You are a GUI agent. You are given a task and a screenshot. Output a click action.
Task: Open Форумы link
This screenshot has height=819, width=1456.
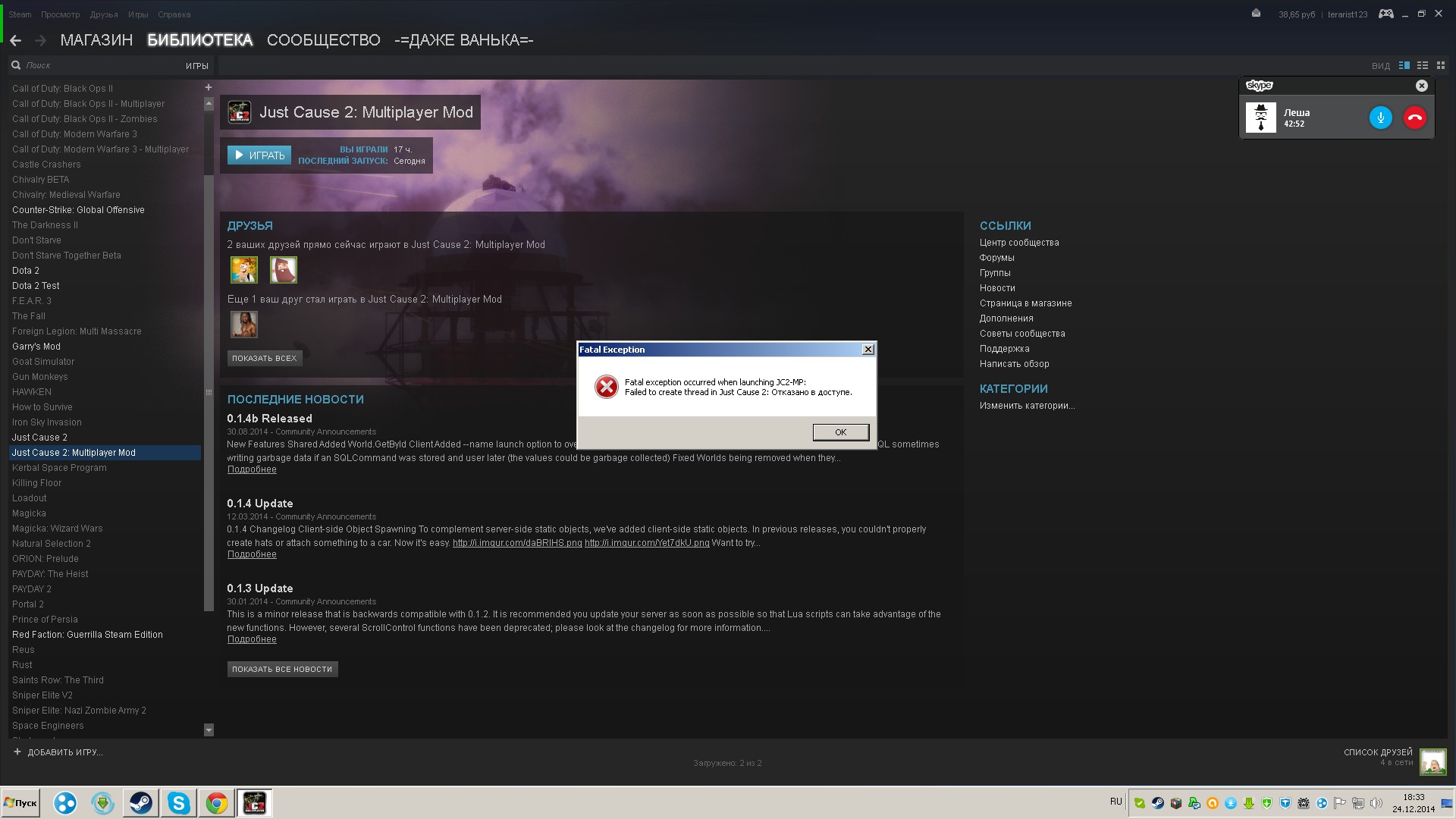click(x=996, y=258)
